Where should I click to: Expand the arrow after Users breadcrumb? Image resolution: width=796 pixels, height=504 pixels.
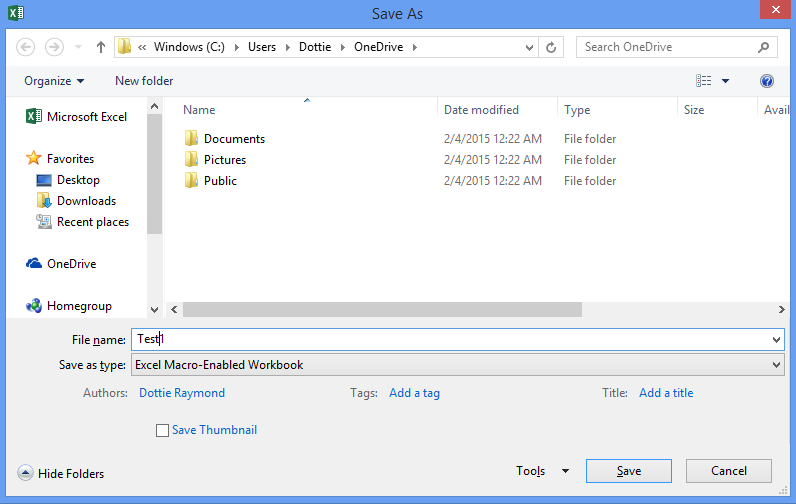click(x=287, y=47)
